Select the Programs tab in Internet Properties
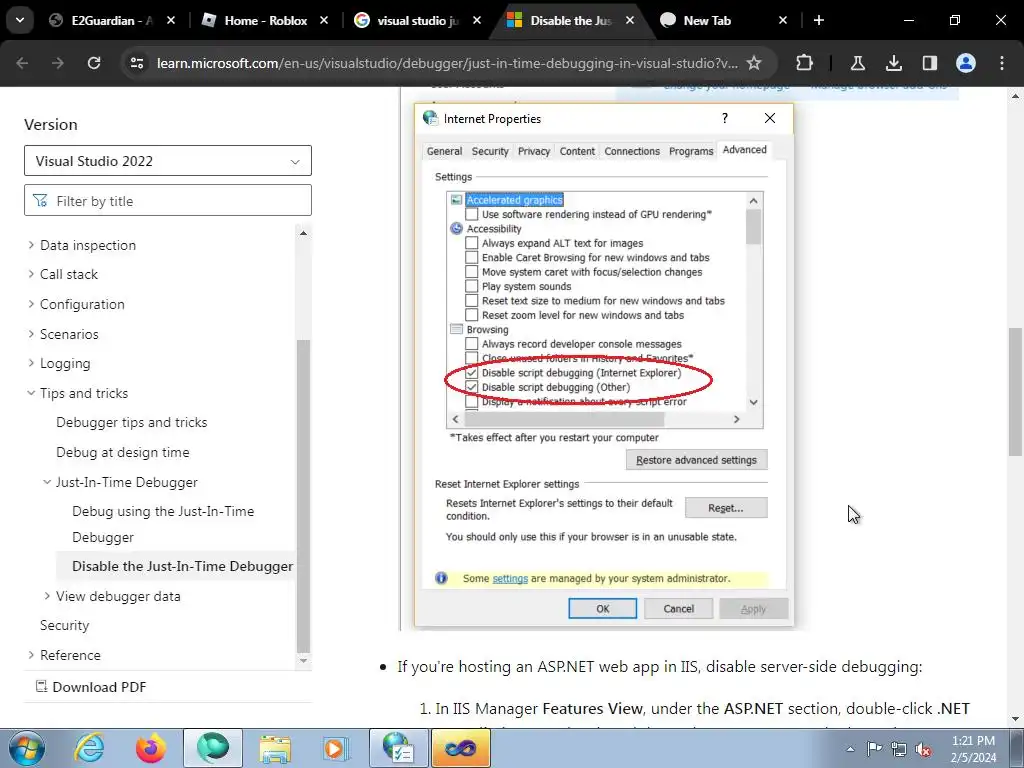Image resolution: width=1024 pixels, height=768 pixels. click(x=691, y=151)
